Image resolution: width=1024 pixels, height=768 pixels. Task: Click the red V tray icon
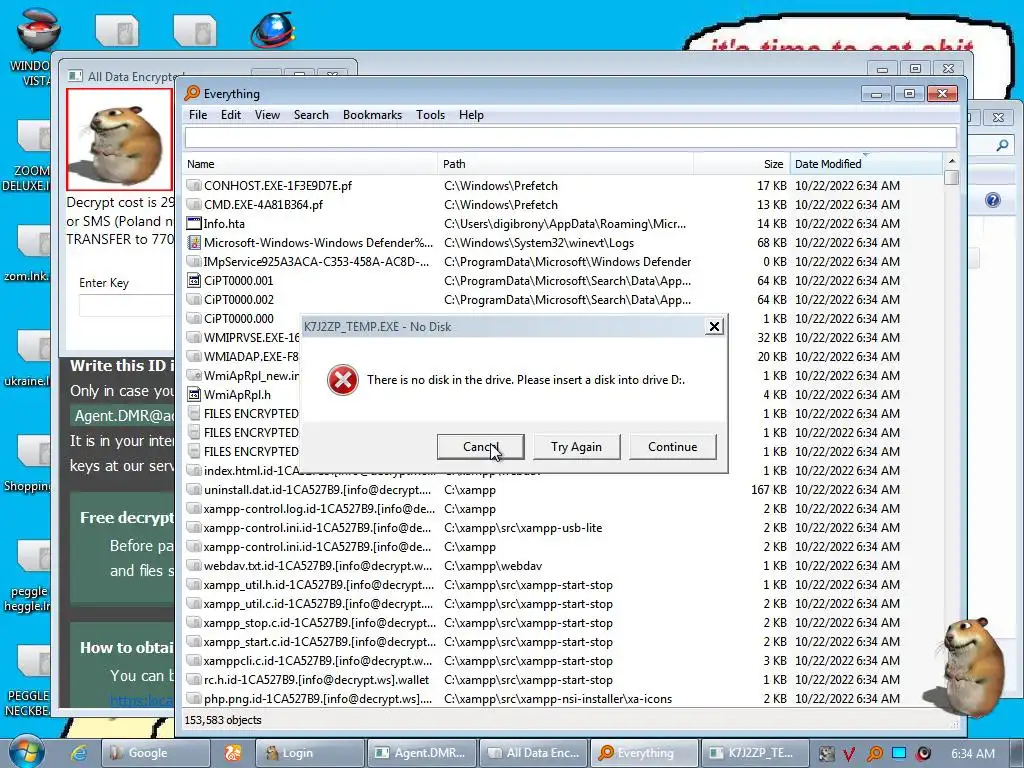point(848,754)
